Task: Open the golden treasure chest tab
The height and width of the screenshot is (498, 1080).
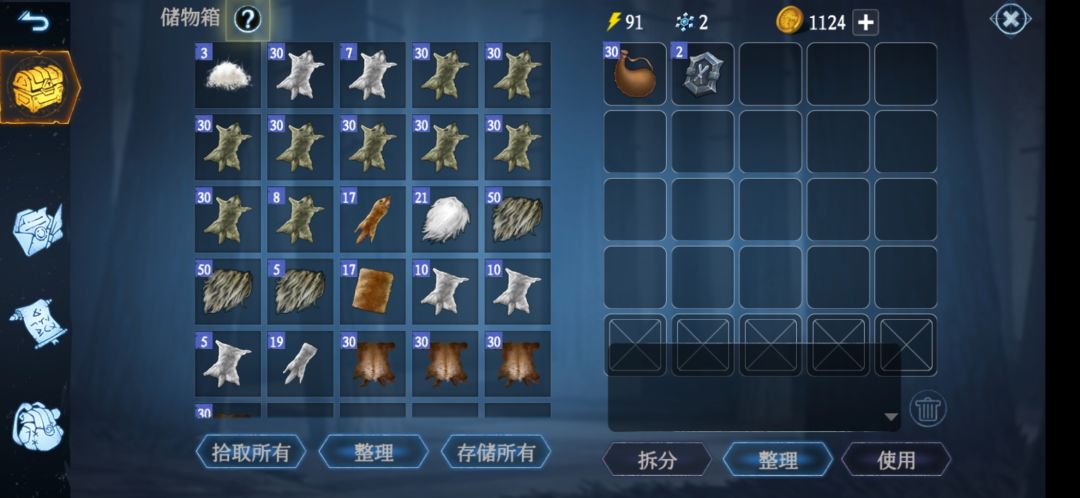Action: [x=39, y=87]
